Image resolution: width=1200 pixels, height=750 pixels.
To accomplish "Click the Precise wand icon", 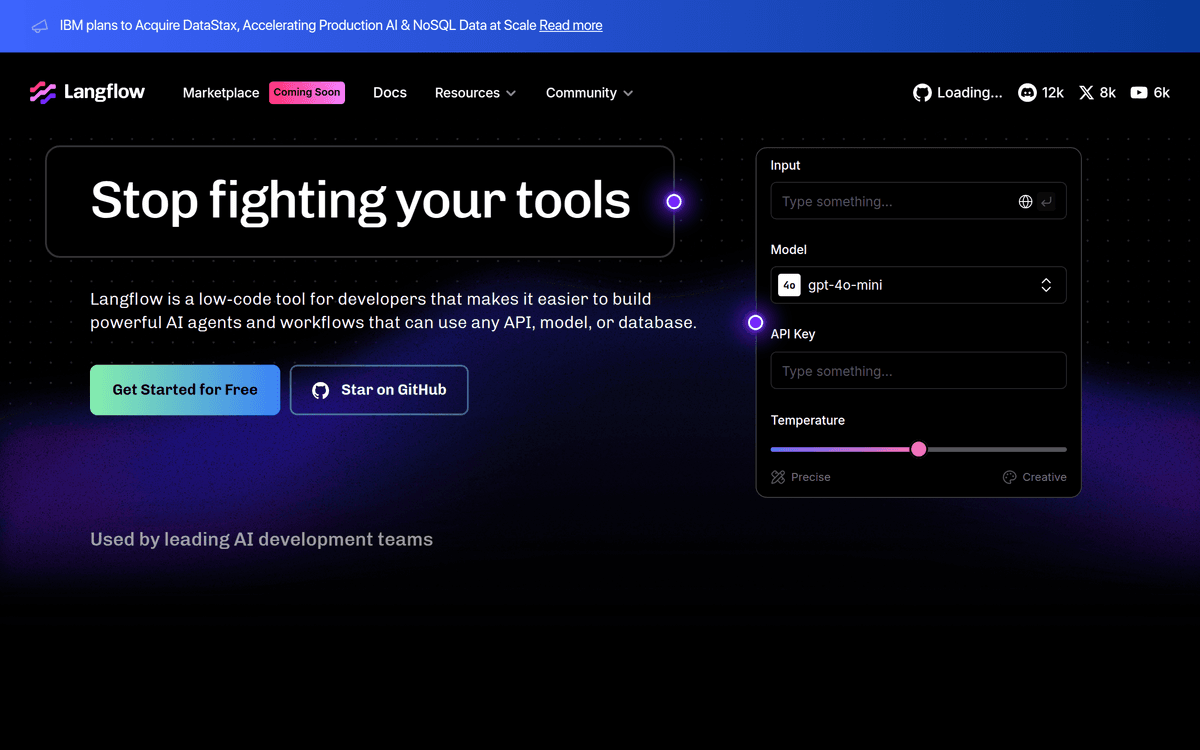I will point(778,478).
